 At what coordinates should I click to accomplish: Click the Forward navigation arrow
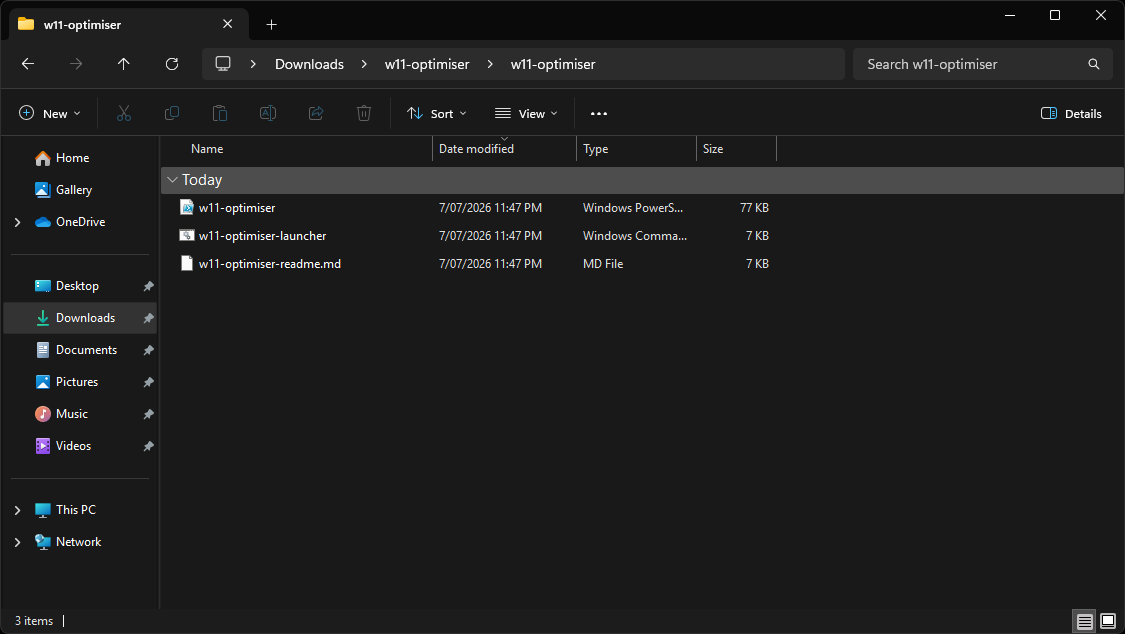[x=75, y=64]
